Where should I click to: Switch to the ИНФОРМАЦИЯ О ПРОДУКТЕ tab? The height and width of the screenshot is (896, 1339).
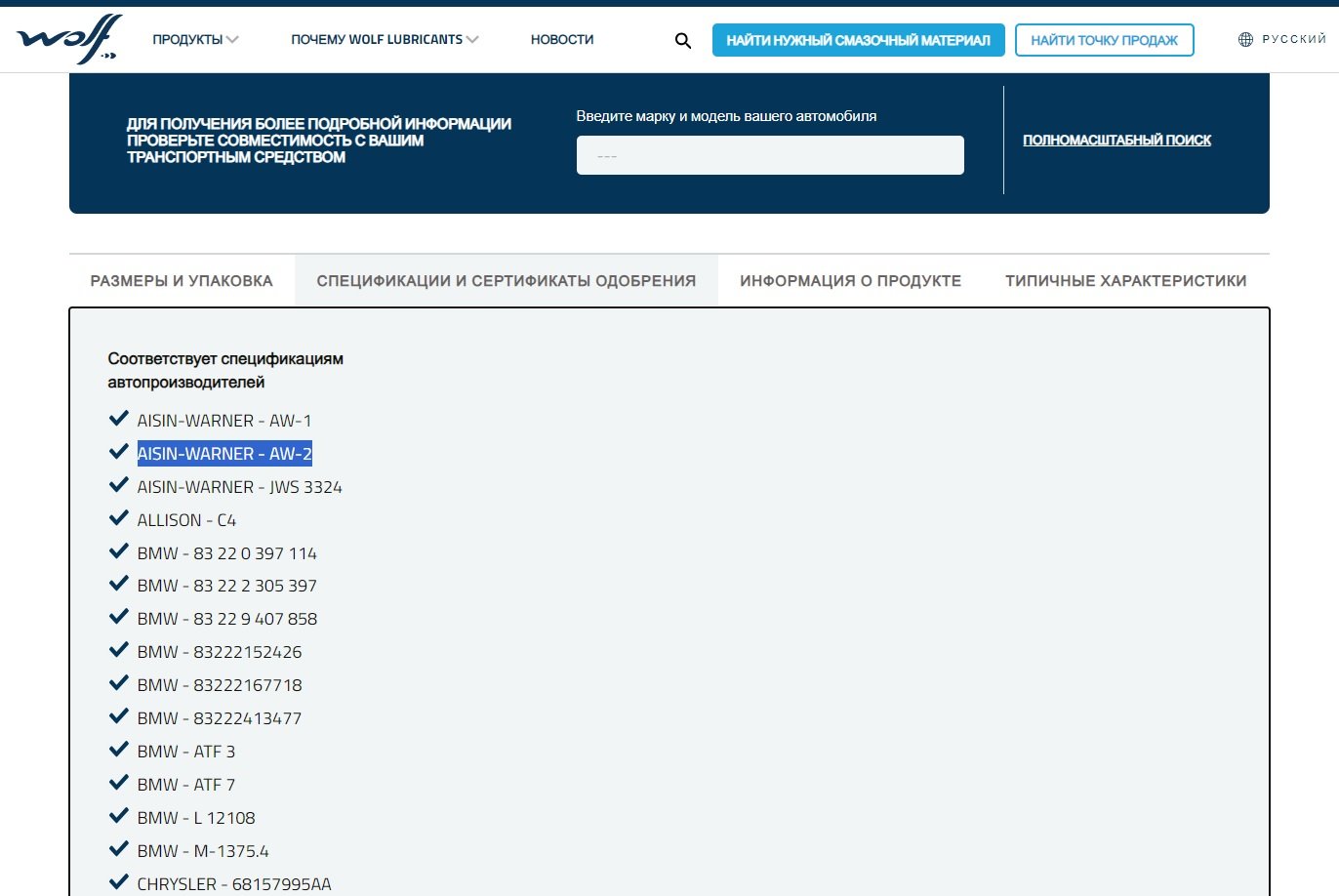pos(850,281)
